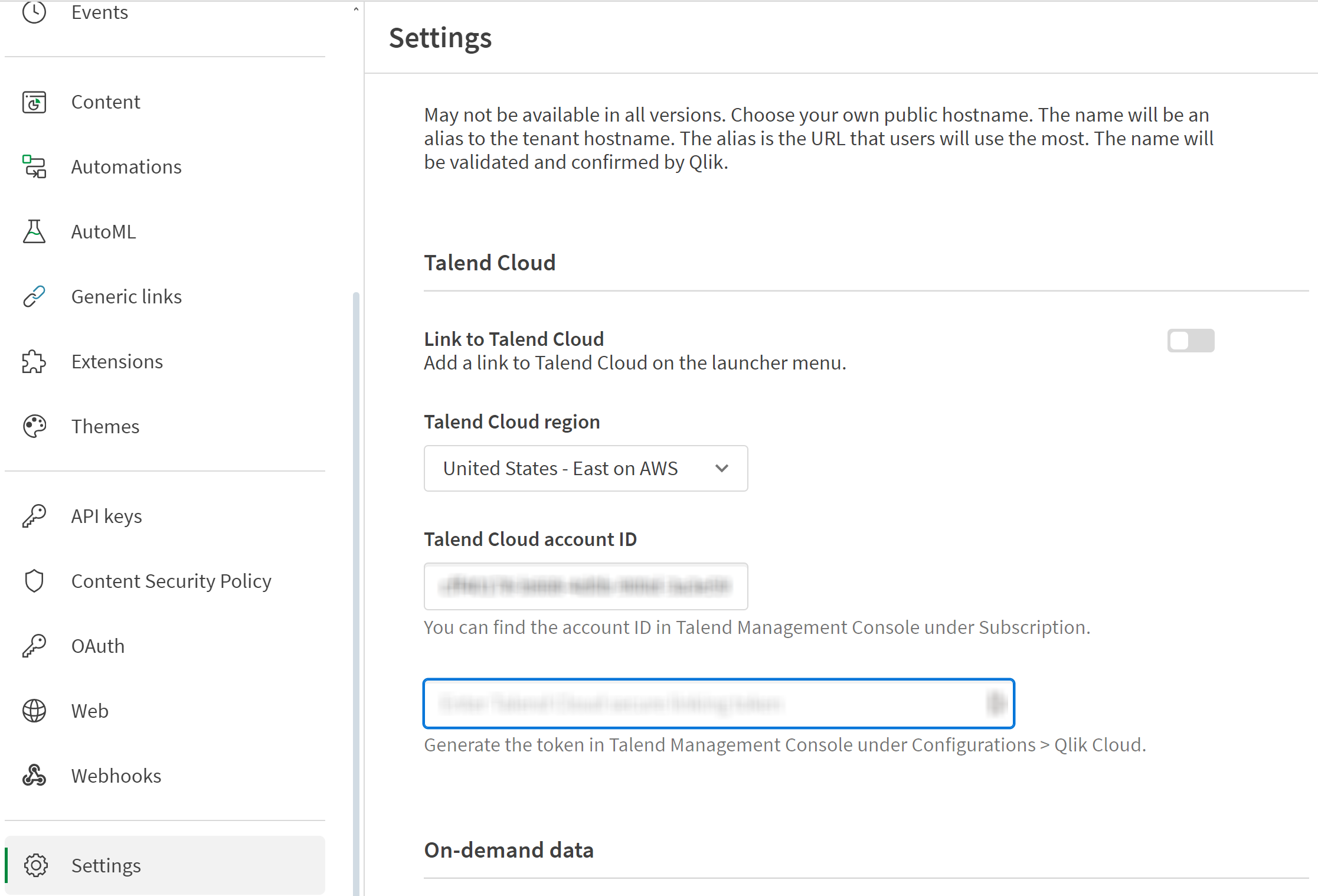
Task: Toggle the Link to Talend Cloud switch
Action: coord(1191,341)
